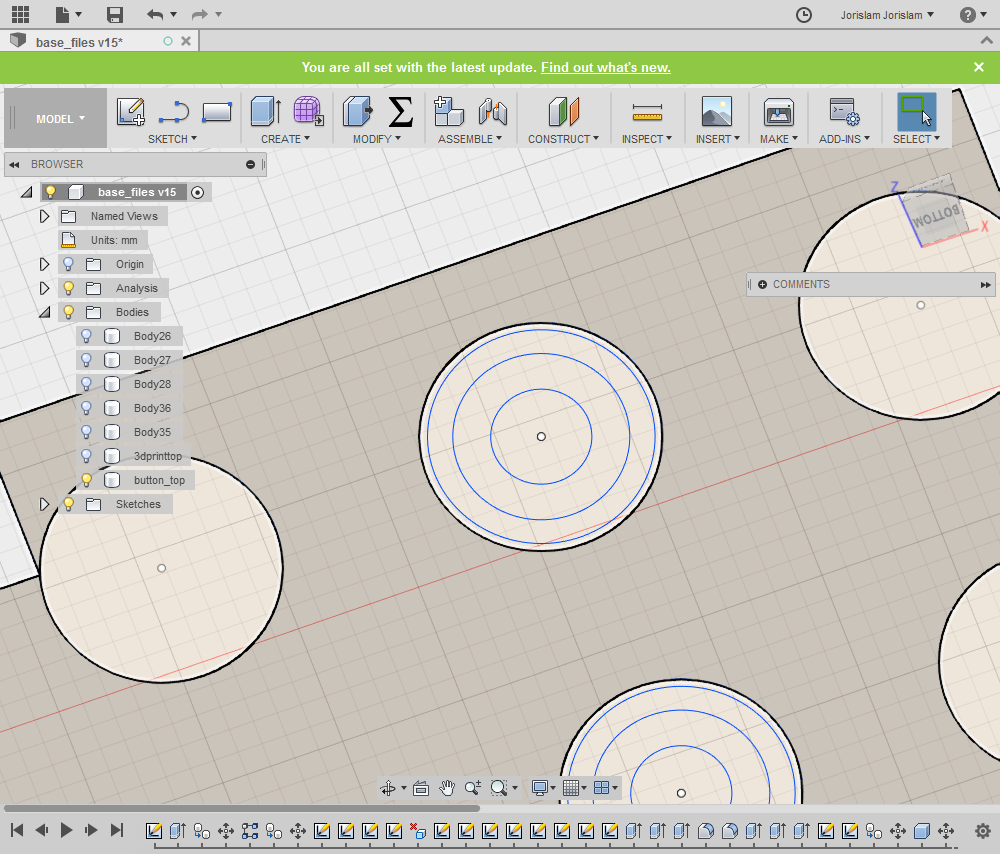Expand the COMMENTS panel
This screenshot has height=854, width=1000.
click(985, 284)
